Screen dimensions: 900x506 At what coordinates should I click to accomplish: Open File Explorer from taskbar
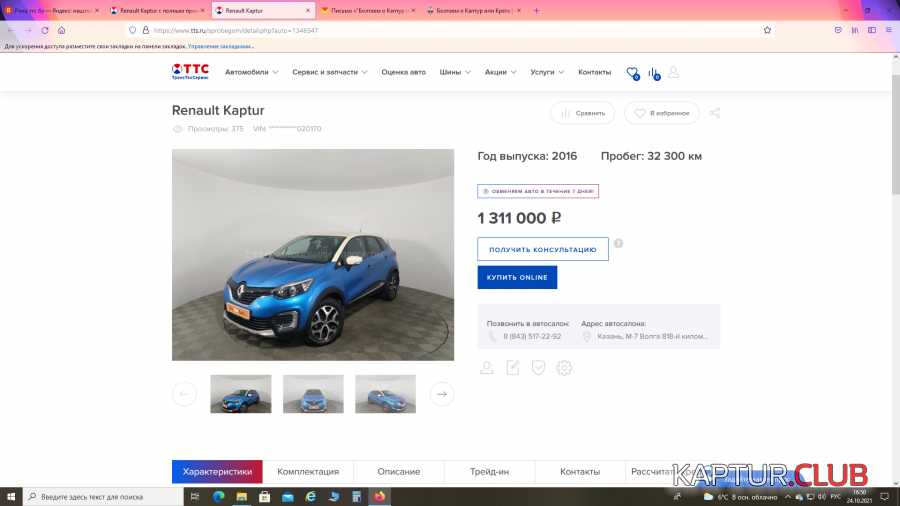(x=242, y=497)
